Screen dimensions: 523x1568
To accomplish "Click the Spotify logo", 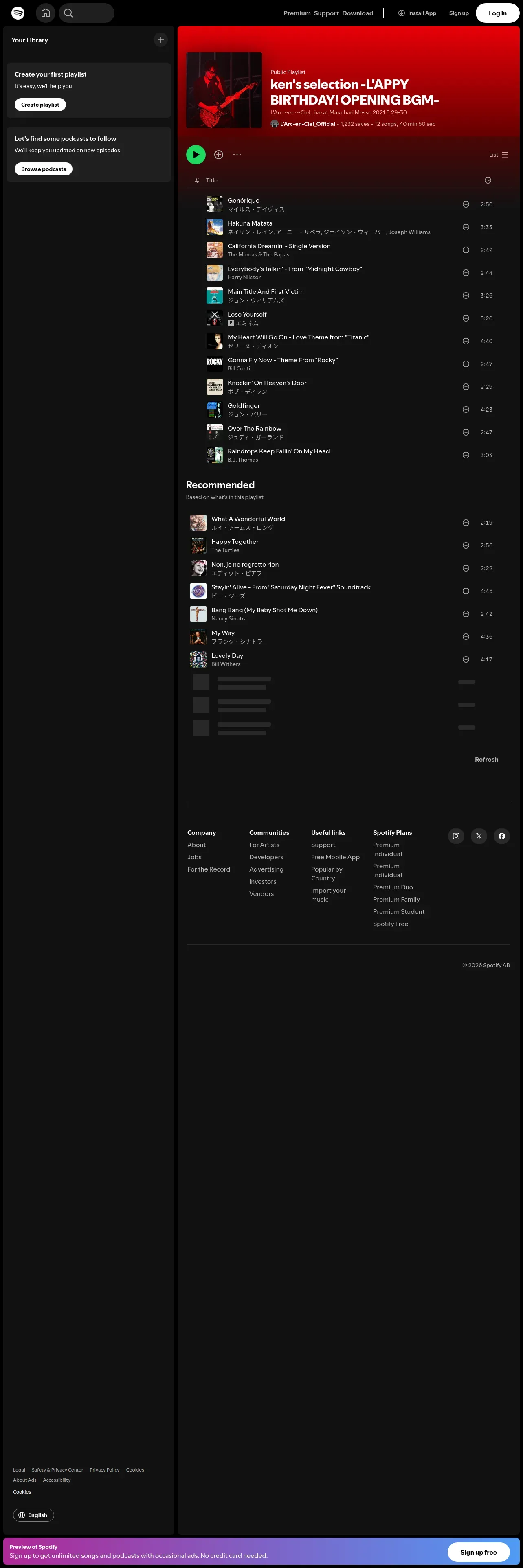I will tap(18, 13).
